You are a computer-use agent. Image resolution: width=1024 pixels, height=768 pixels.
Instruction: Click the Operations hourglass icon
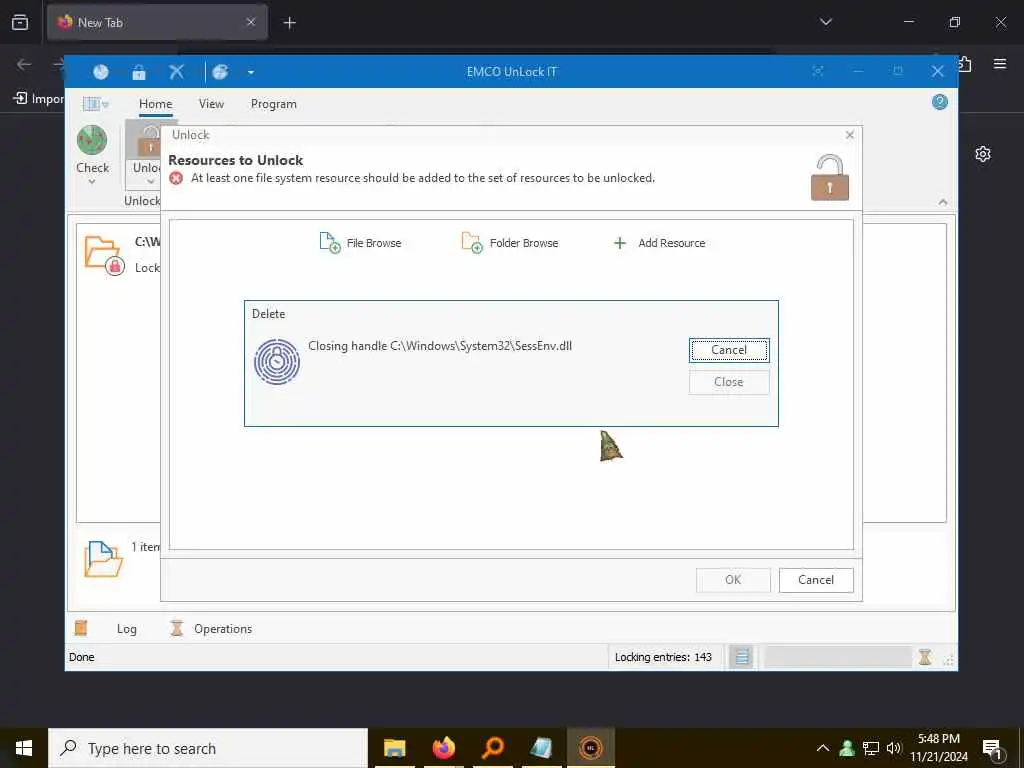[176, 628]
